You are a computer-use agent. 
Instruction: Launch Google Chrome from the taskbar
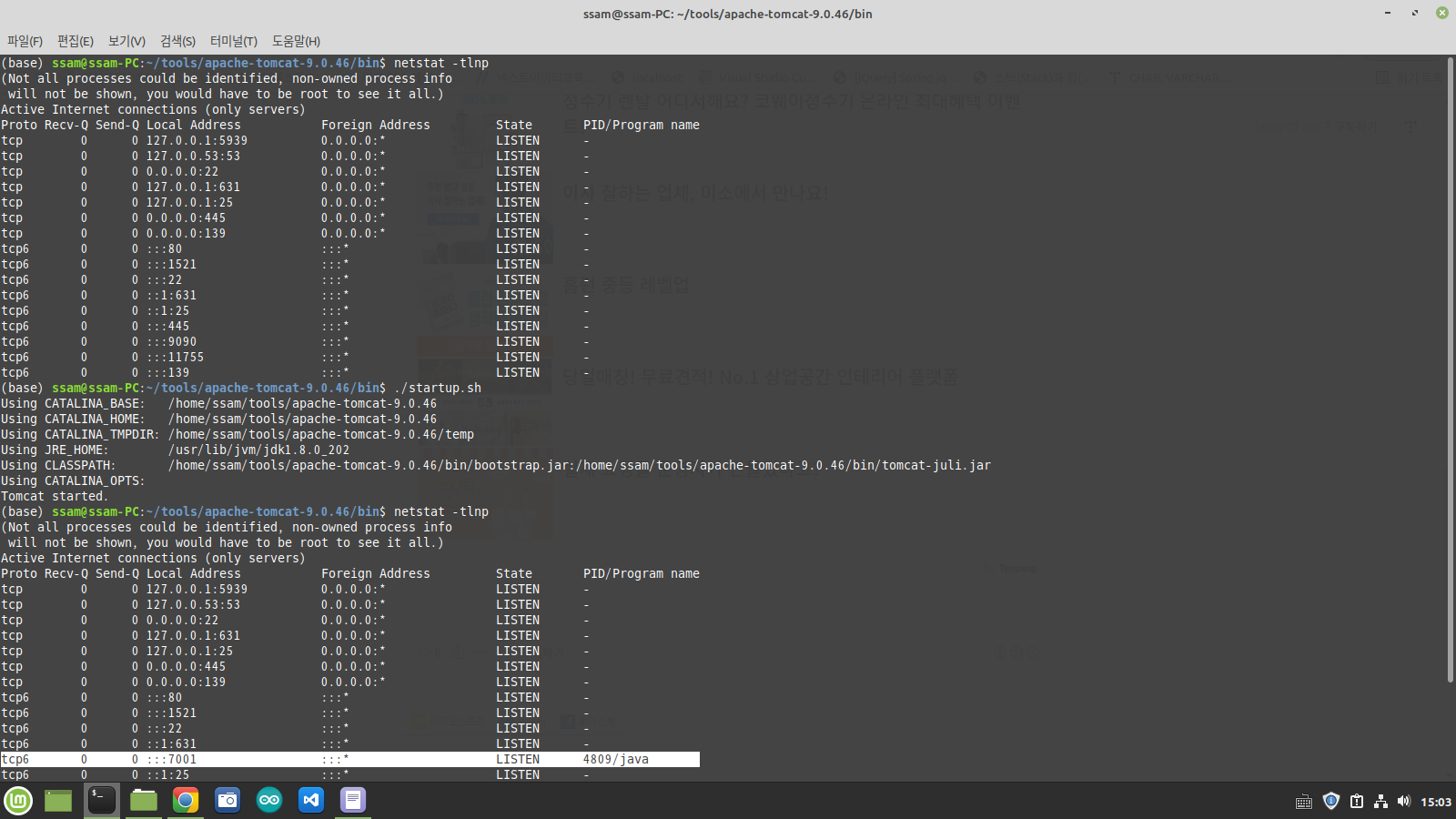(x=186, y=801)
